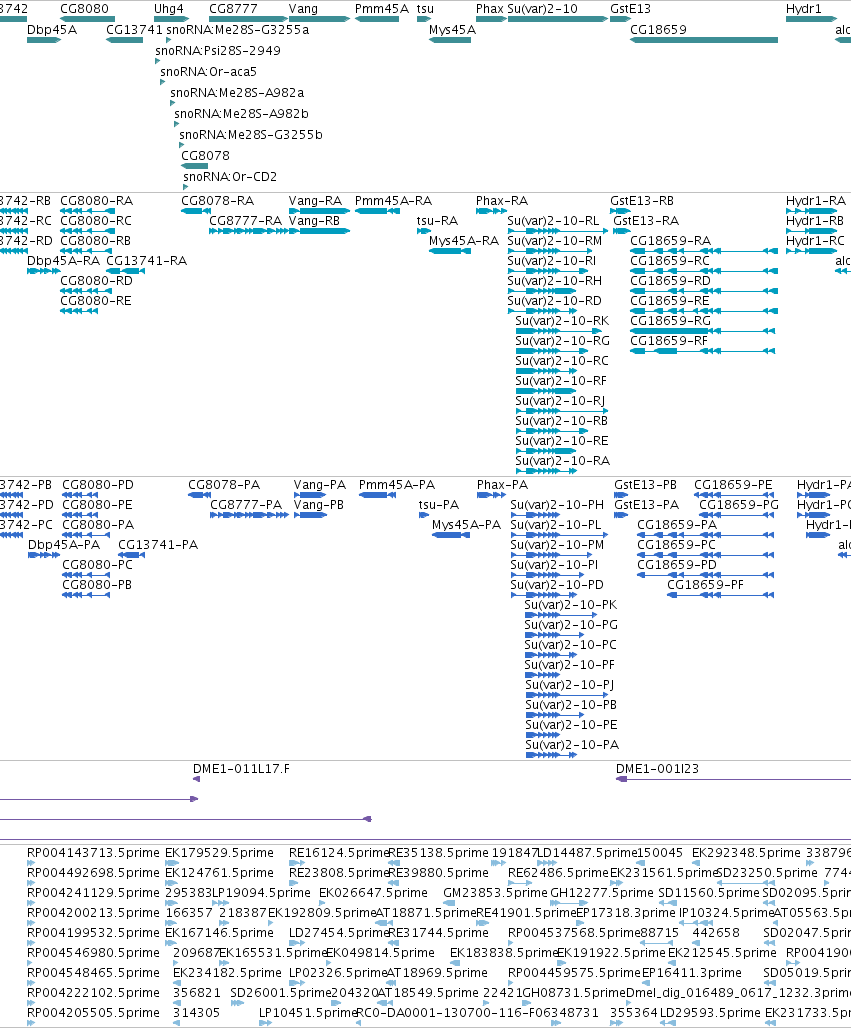The width and height of the screenshot is (851, 1028).
Task: Select EST EK026647.5prime
Action: [373, 892]
